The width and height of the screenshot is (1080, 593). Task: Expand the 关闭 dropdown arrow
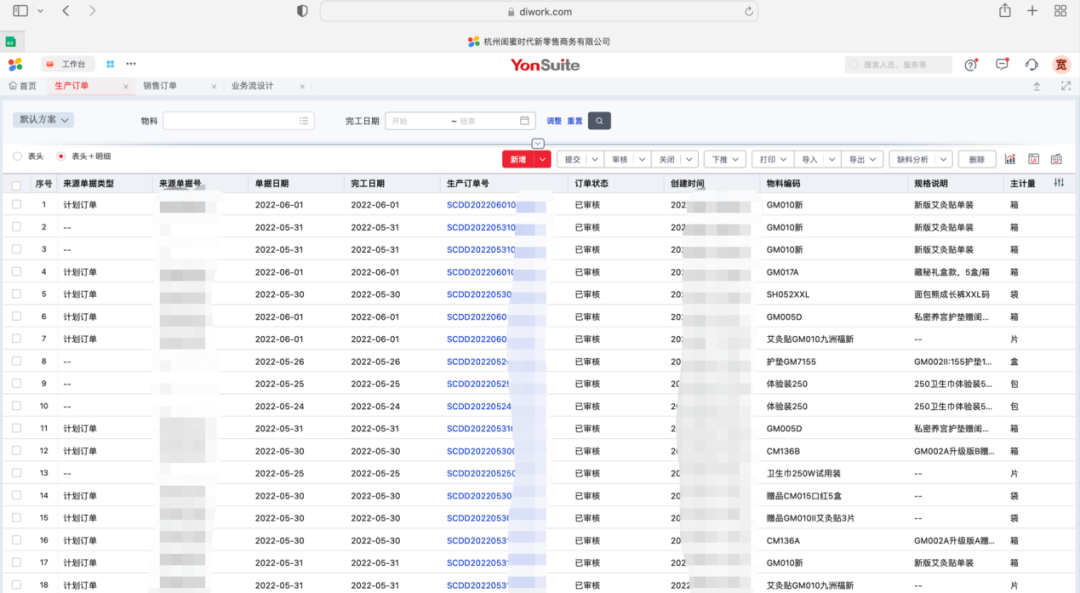click(x=689, y=159)
